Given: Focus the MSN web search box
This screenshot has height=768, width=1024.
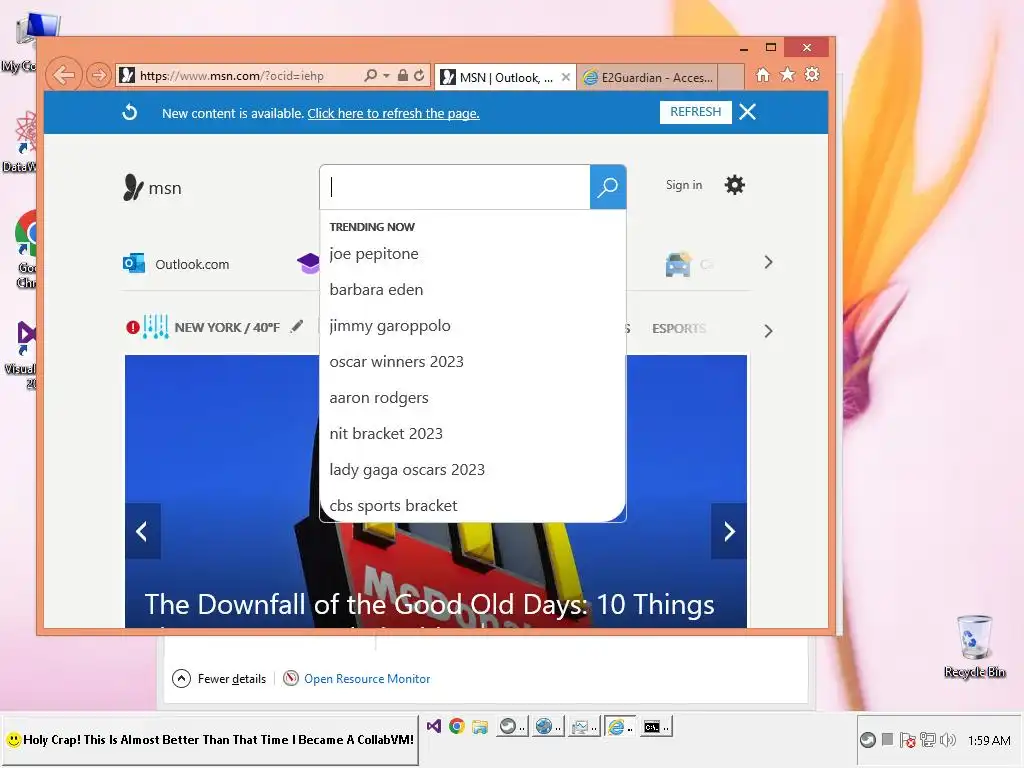Looking at the screenshot, I should [x=455, y=187].
